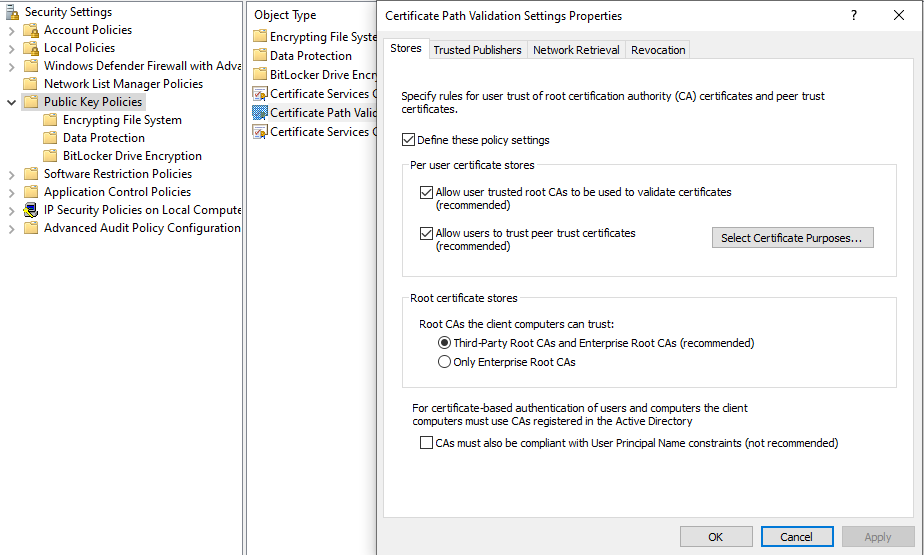Select Public Key Policies tree label
The image size is (924, 555).
(93, 102)
